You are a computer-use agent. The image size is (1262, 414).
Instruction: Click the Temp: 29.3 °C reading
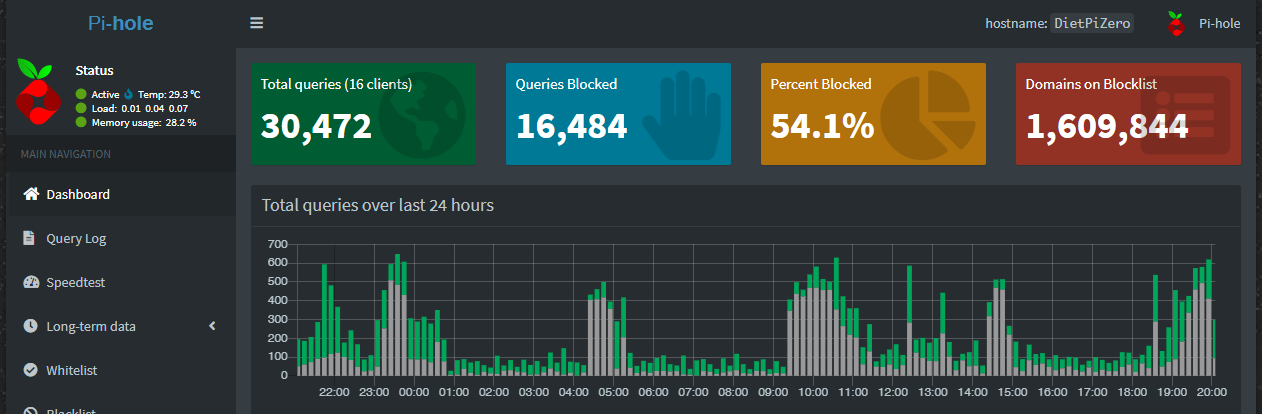tap(169, 94)
